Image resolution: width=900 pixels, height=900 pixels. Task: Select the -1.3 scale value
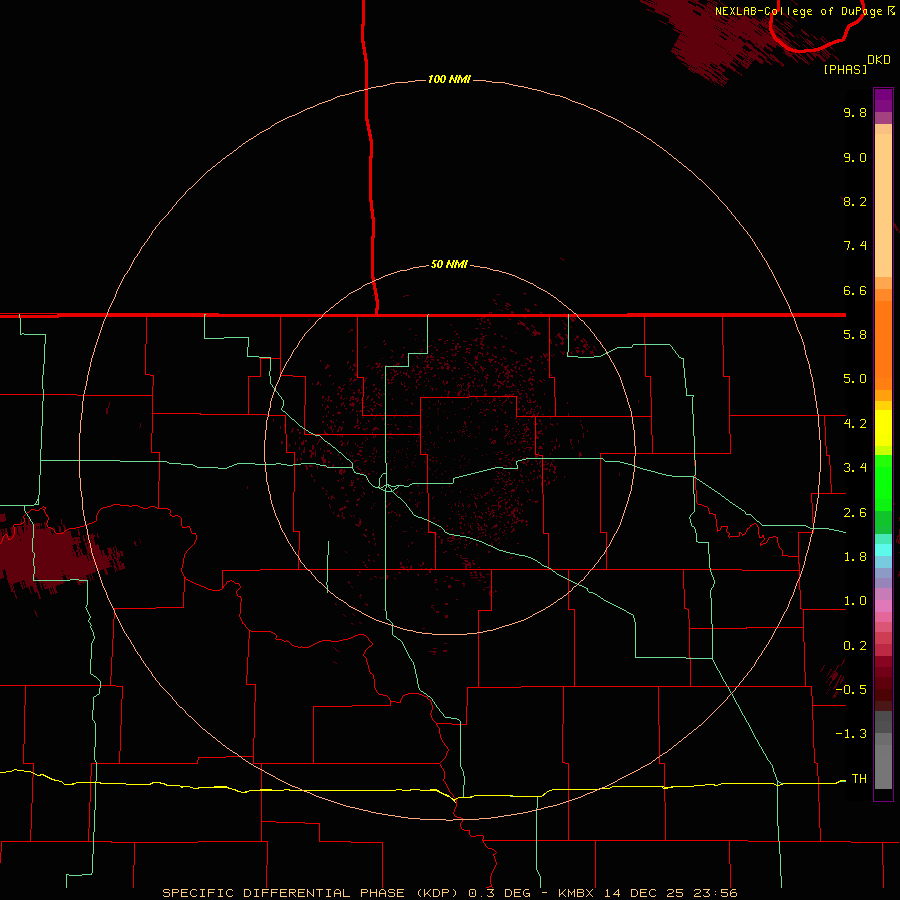851,734
